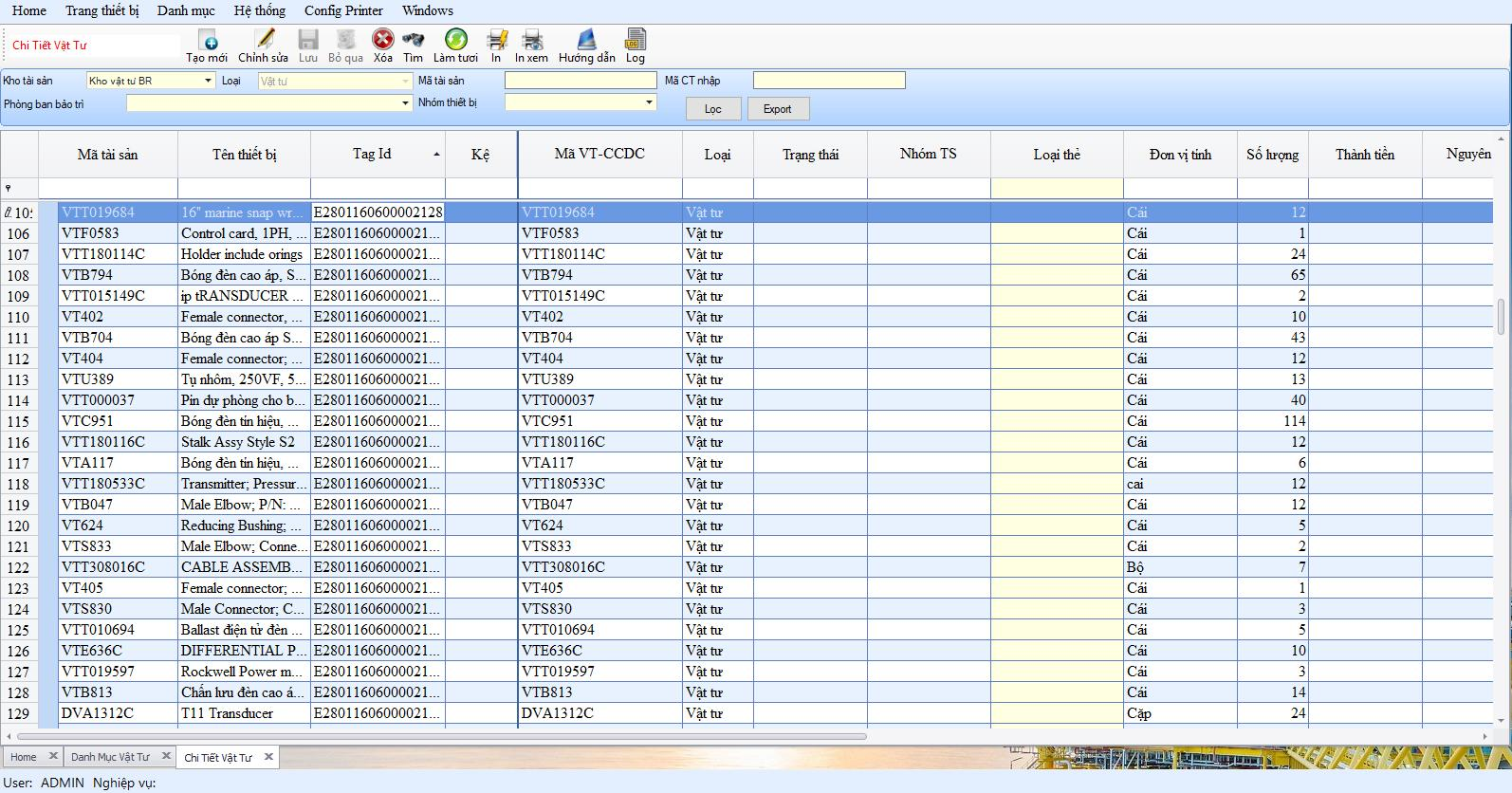Close the Chi Tiết Vật Tư tab
1512x793 pixels.
pyautogui.click(x=268, y=757)
